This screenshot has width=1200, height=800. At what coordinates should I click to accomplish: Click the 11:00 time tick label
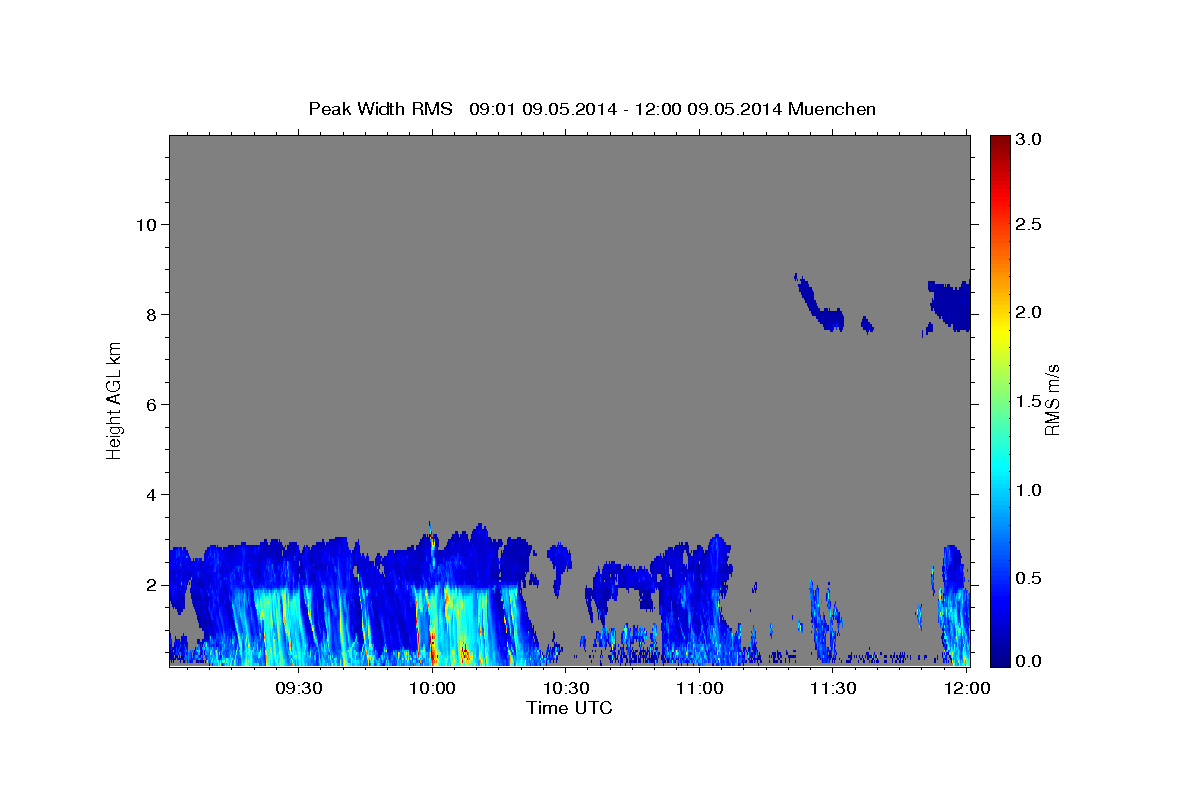[699, 688]
